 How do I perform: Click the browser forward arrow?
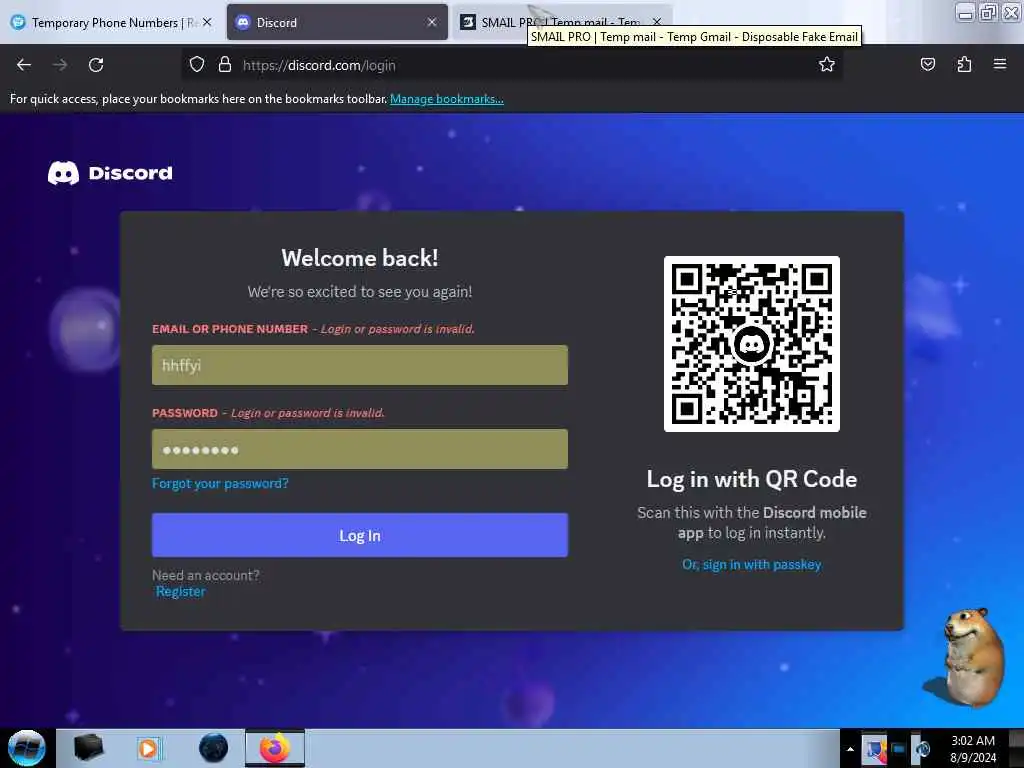tap(60, 65)
